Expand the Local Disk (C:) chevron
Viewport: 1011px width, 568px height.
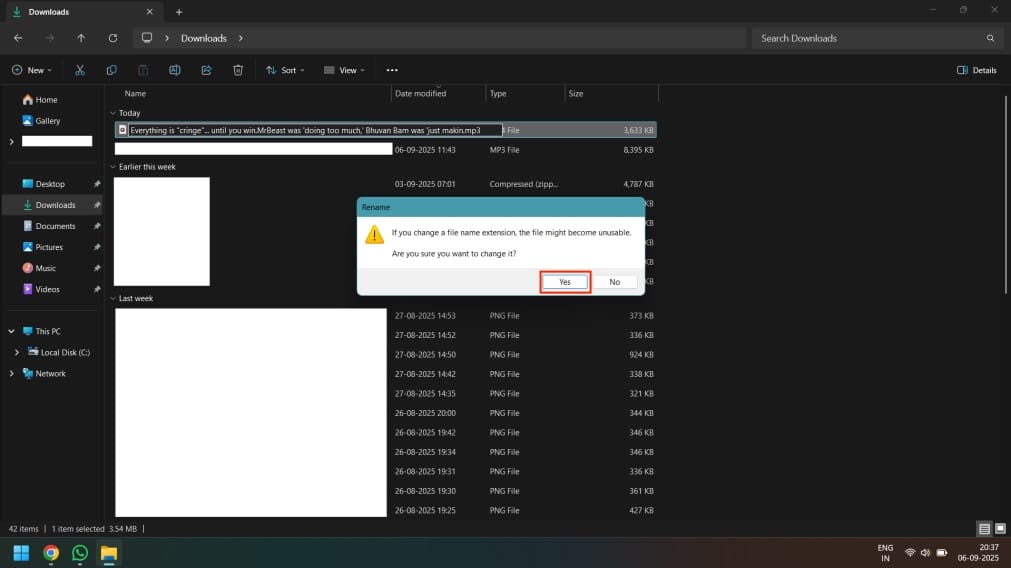[17, 353]
